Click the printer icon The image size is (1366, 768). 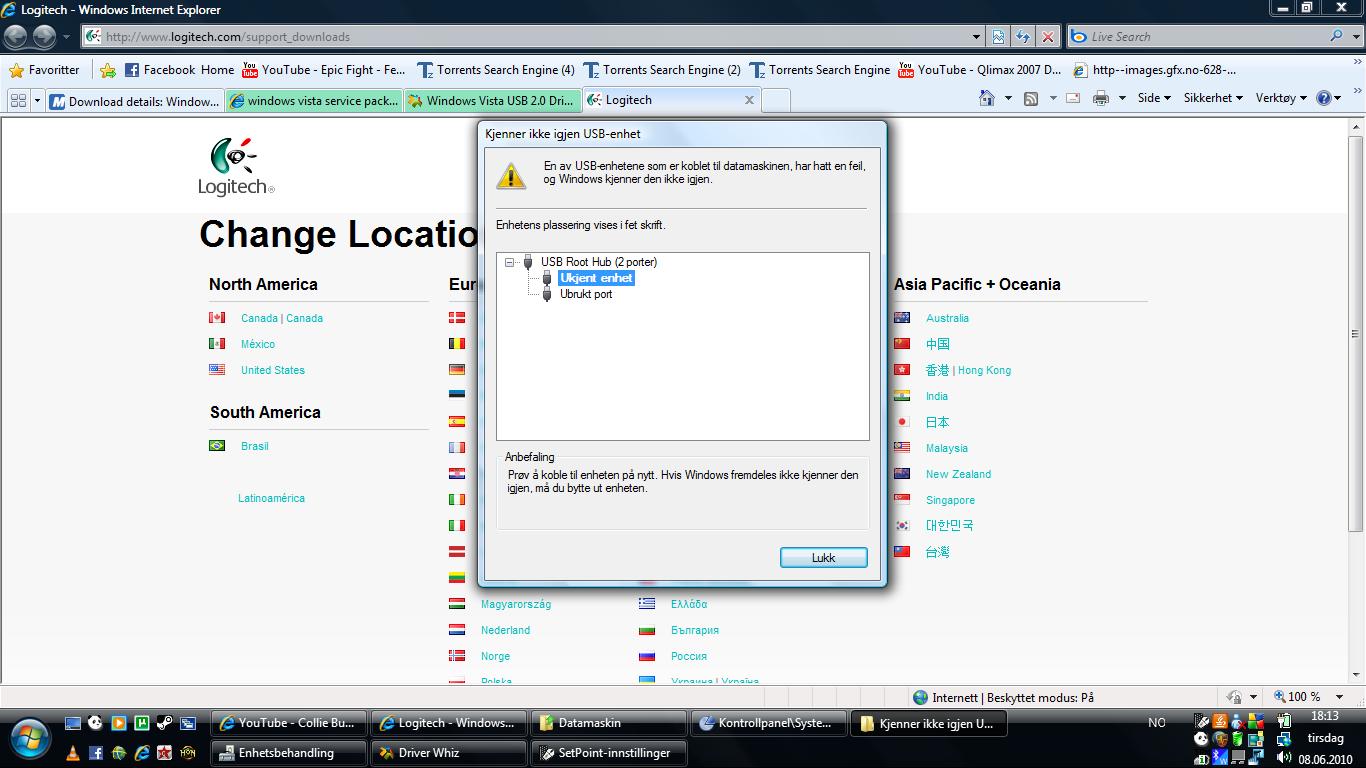pyautogui.click(x=1101, y=98)
